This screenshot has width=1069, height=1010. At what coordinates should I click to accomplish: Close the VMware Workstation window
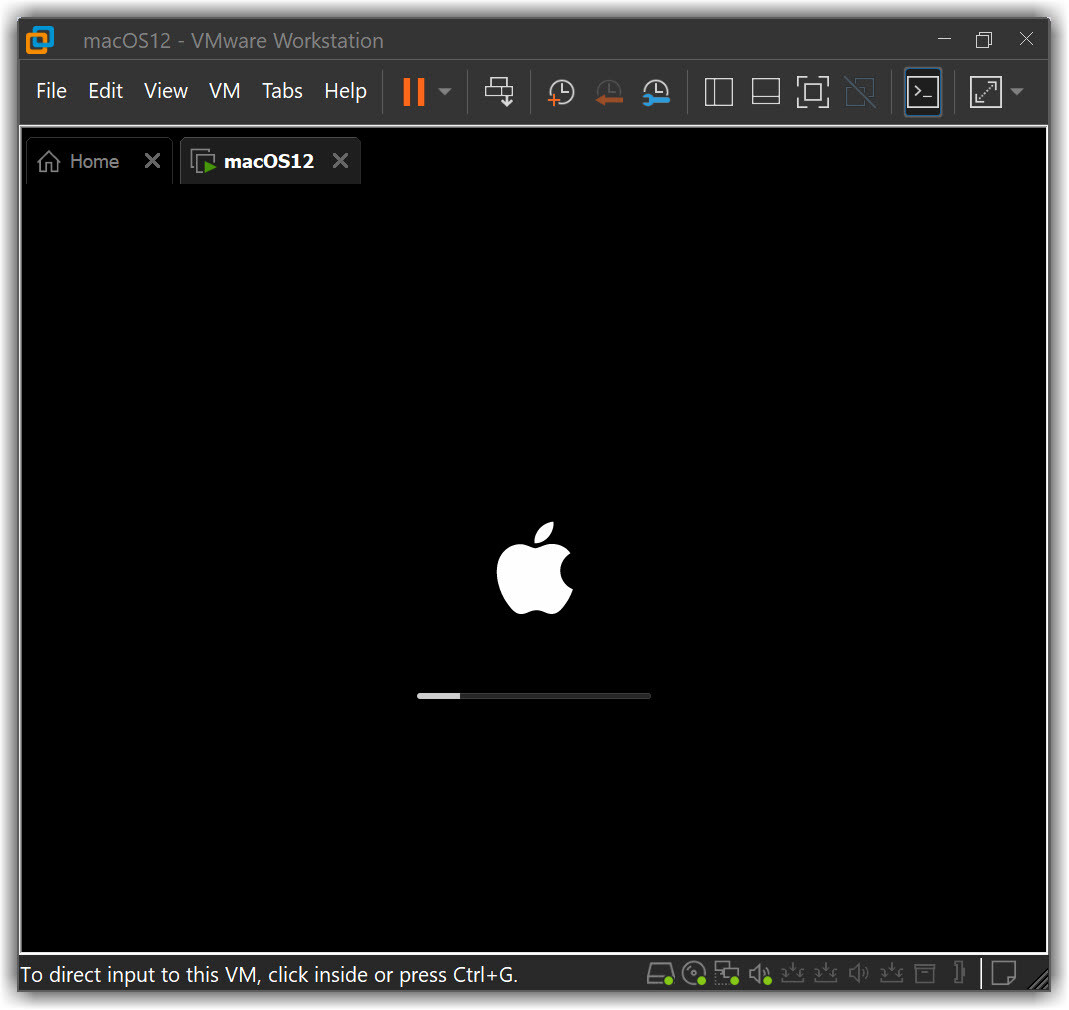[1026, 39]
